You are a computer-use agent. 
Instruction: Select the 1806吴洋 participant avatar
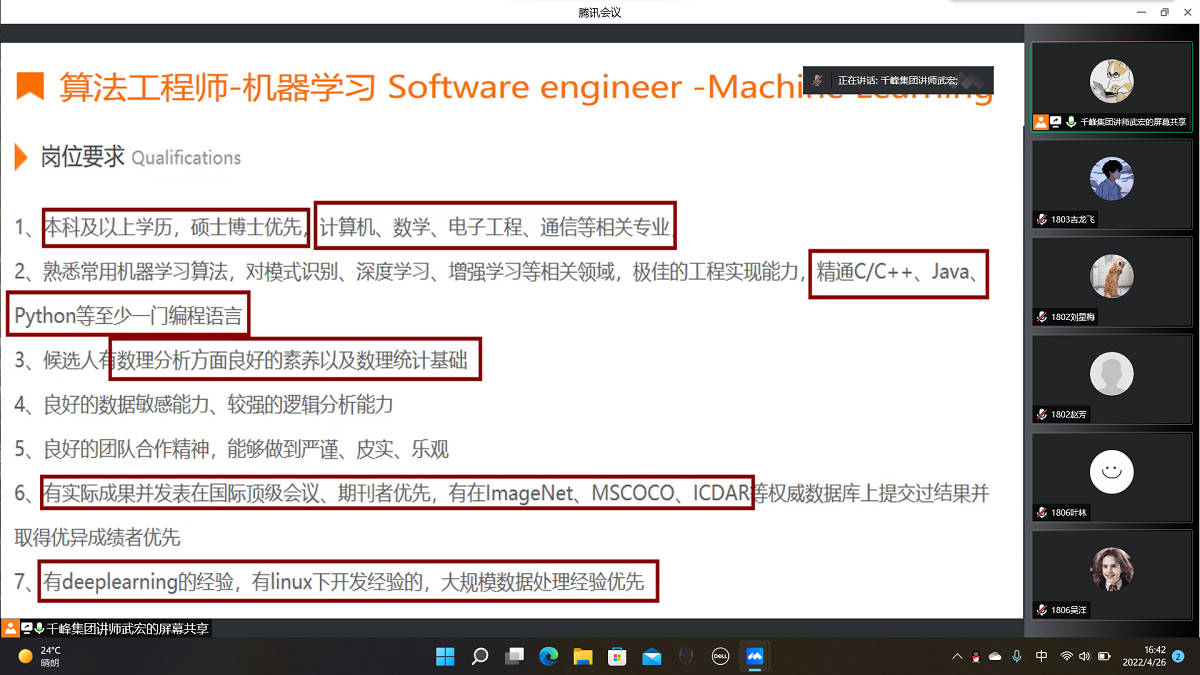click(1111, 569)
